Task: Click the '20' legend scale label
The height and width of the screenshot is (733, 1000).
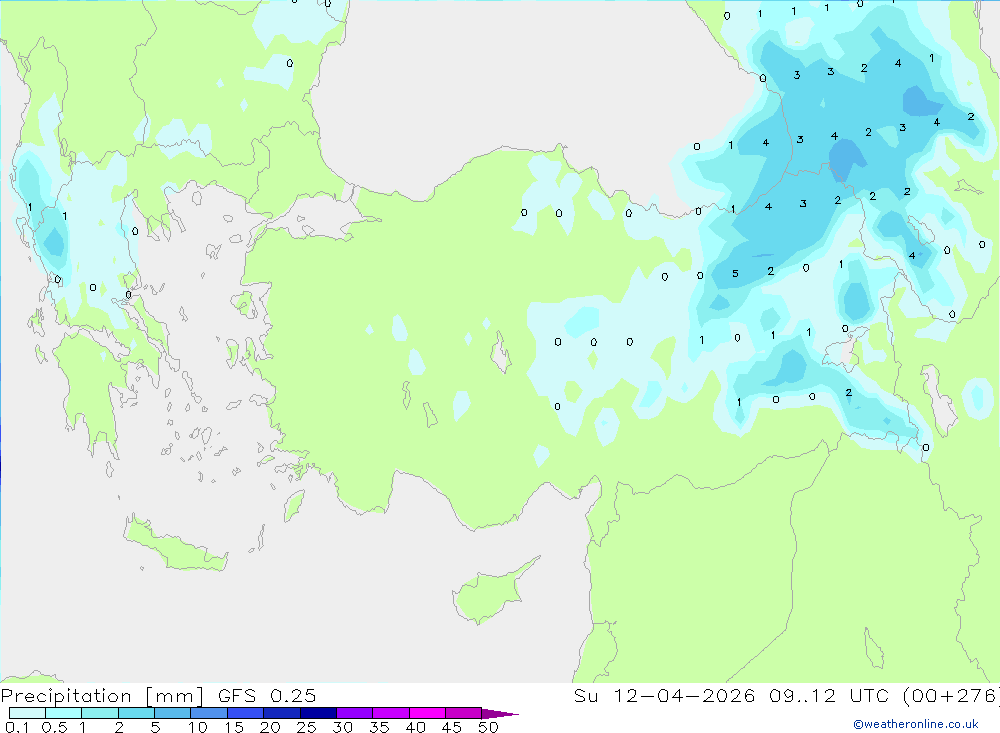Action: [270, 727]
